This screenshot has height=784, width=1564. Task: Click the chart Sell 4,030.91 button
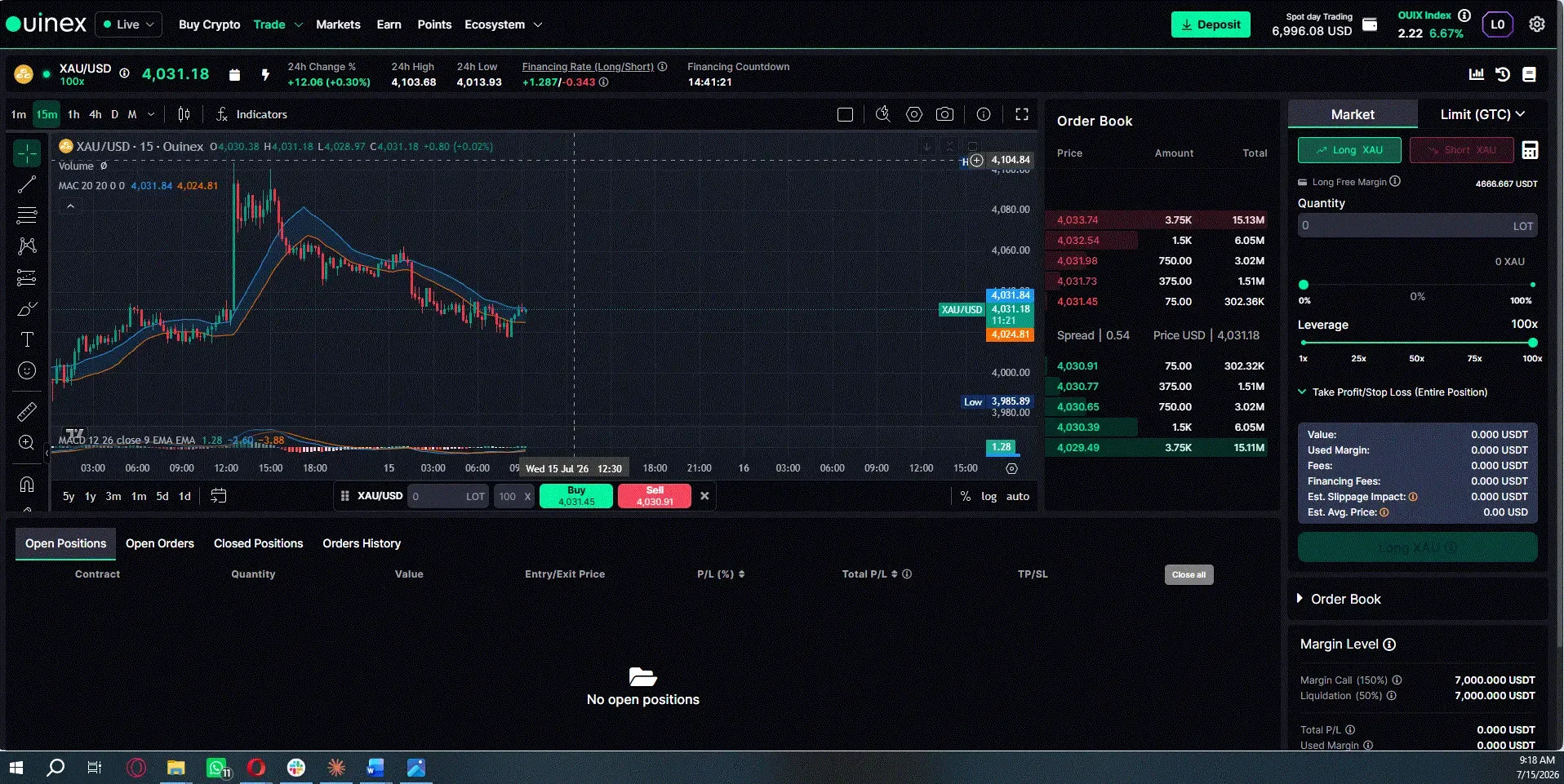pos(655,496)
